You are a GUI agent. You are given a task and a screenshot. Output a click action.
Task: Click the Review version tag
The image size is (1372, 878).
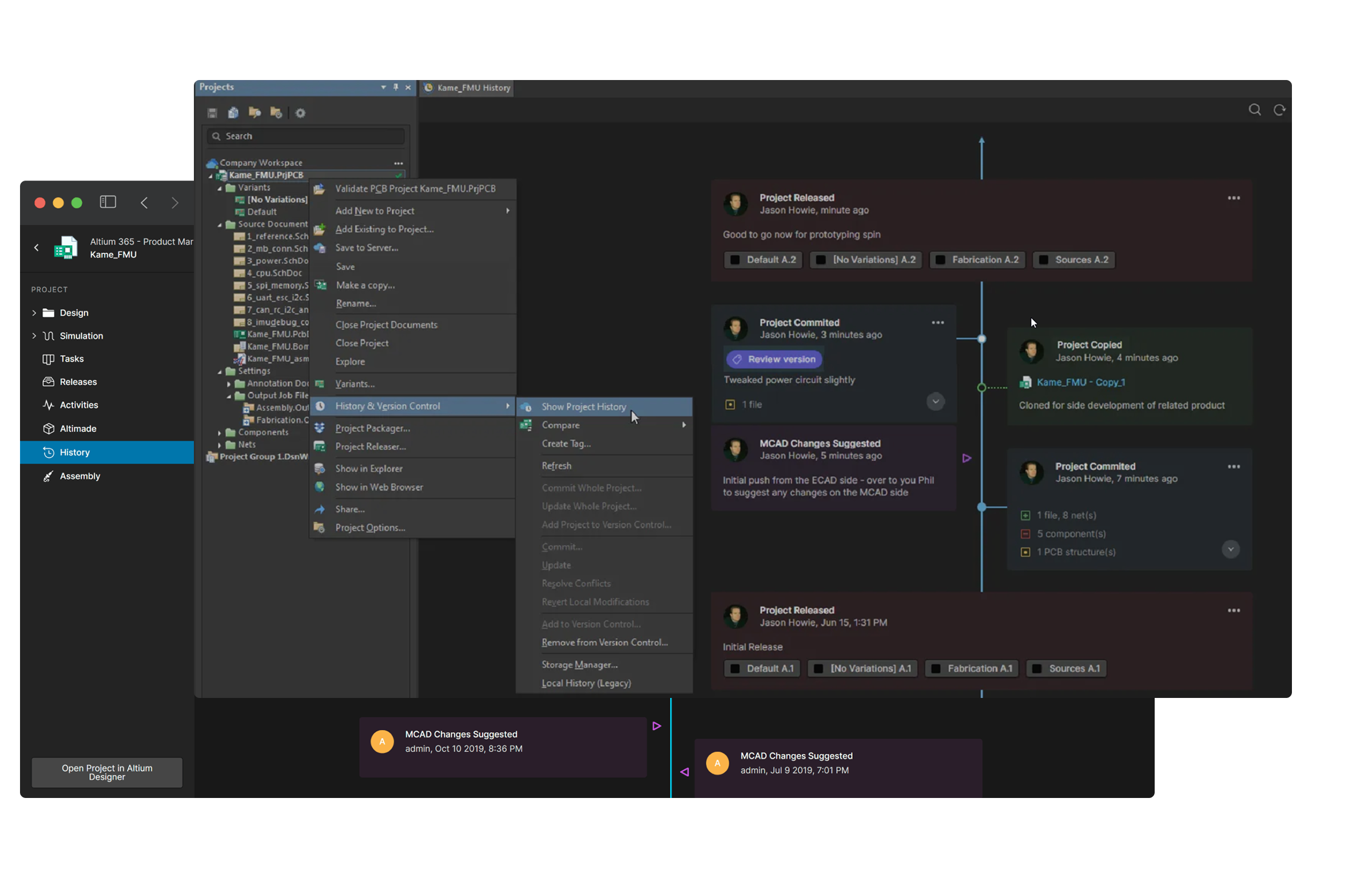pos(774,359)
